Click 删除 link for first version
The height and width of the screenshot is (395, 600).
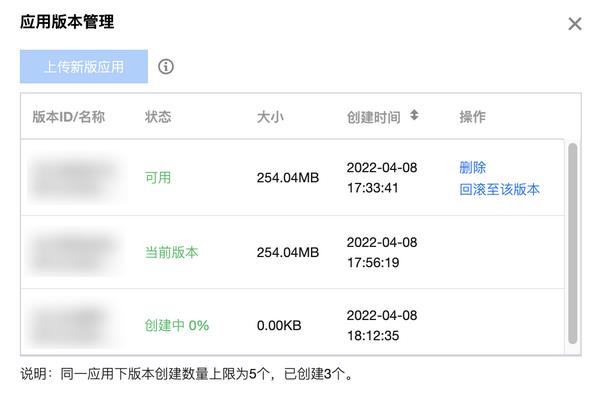click(473, 167)
